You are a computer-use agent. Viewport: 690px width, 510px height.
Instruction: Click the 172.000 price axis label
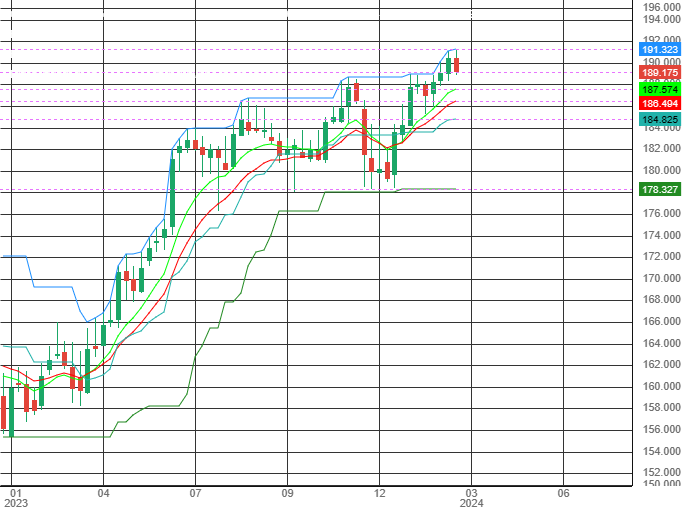[661, 257]
